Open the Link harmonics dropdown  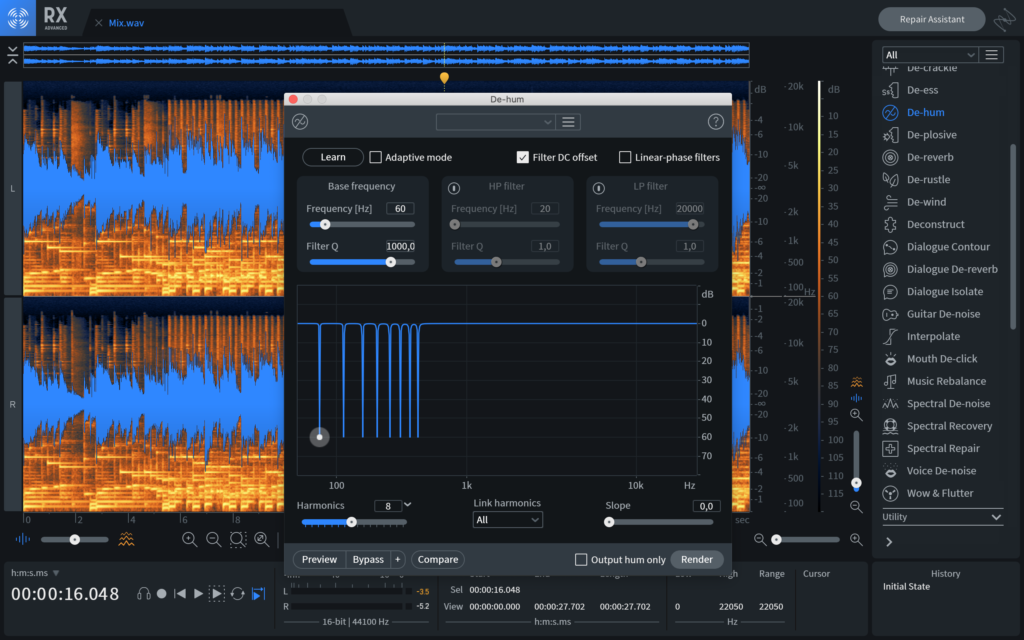coord(508,520)
